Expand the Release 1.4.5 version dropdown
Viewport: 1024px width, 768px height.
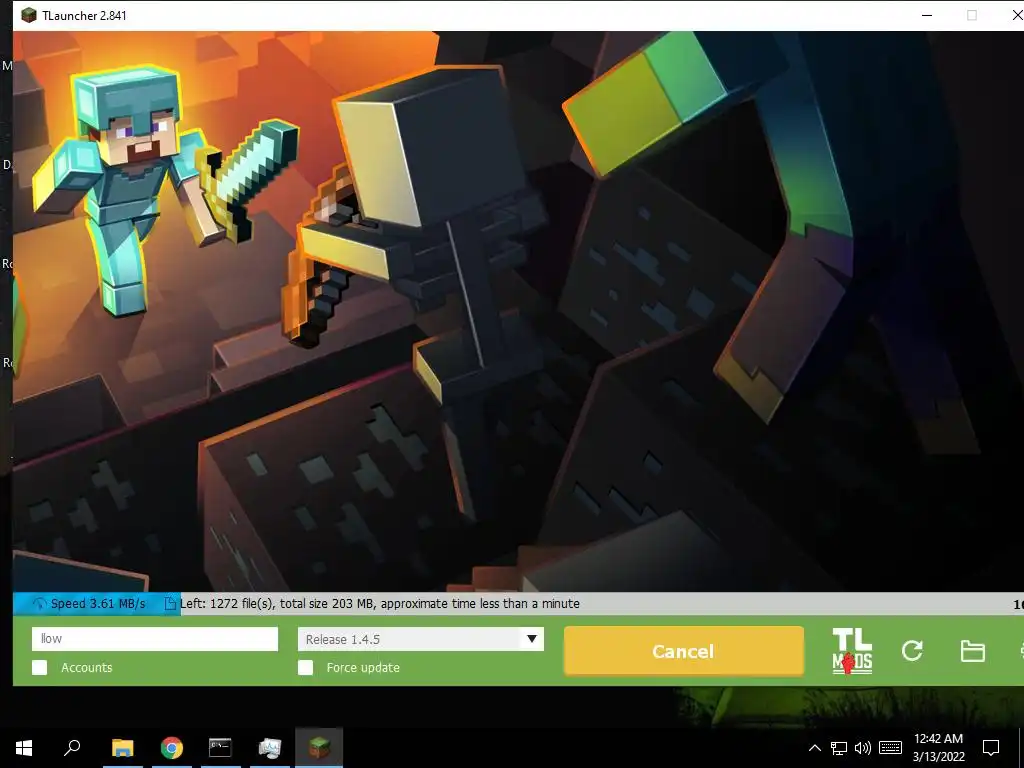point(421,639)
